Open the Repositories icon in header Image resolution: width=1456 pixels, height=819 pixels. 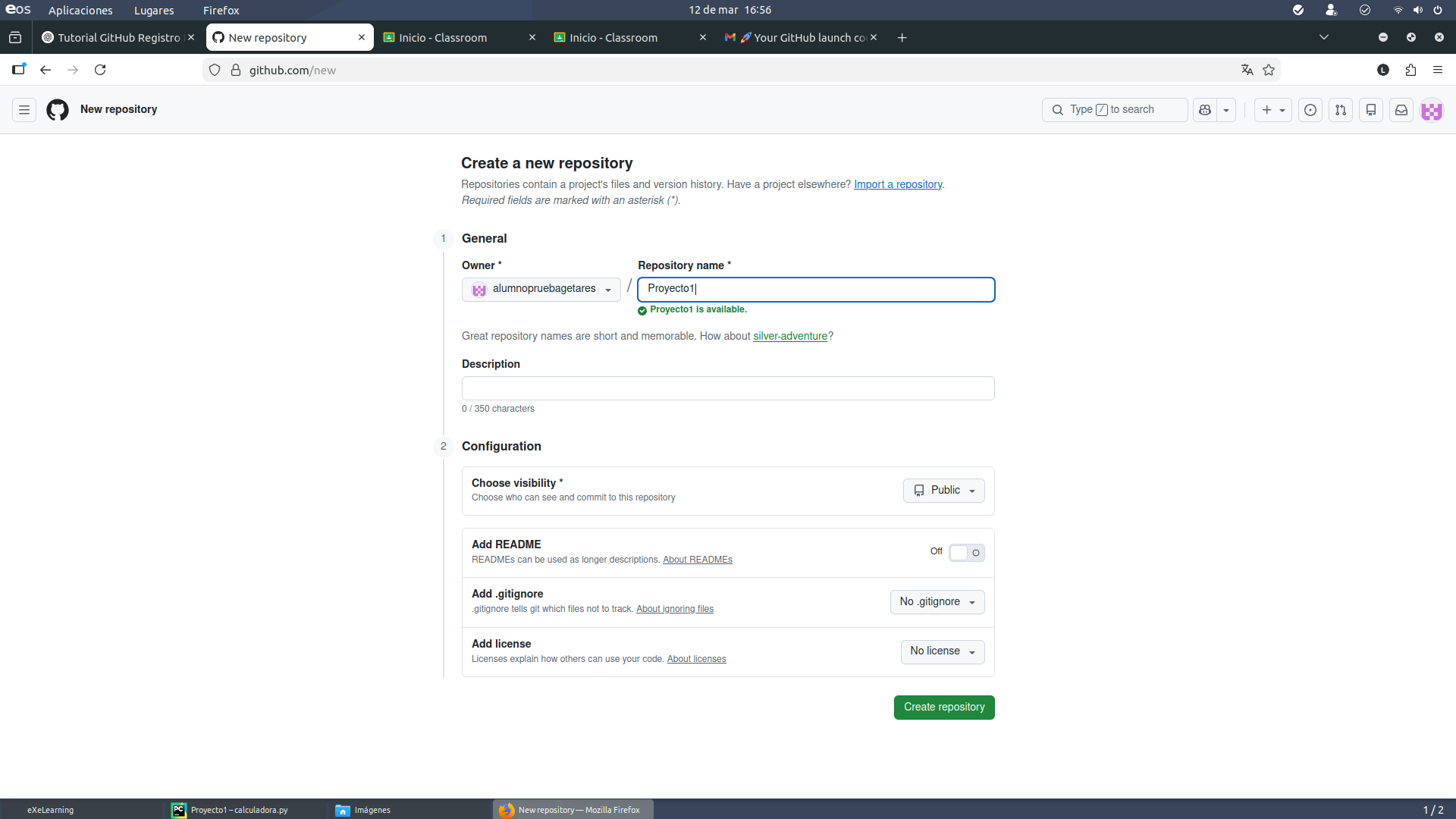click(1371, 110)
